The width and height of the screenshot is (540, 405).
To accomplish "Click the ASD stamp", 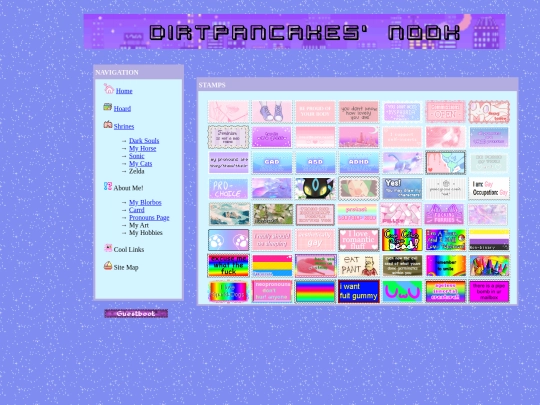I will (x=315, y=163).
